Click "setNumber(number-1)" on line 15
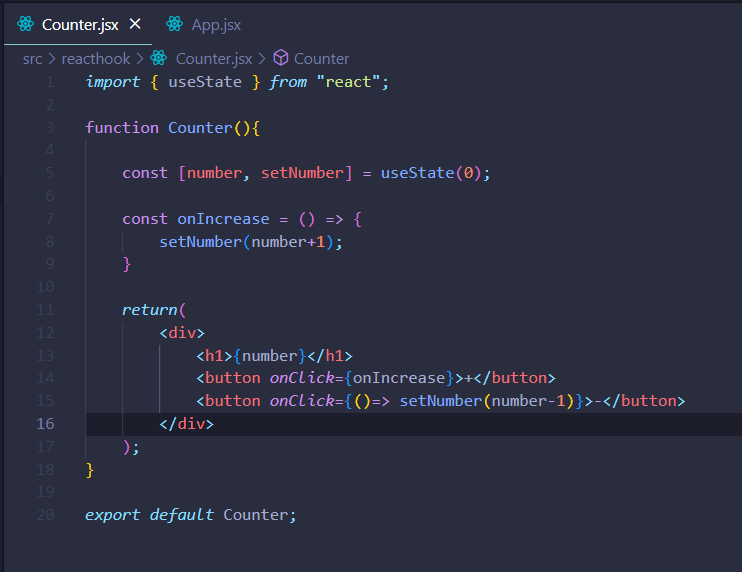Image resolution: width=742 pixels, height=572 pixels. click(x=487, y=401)
